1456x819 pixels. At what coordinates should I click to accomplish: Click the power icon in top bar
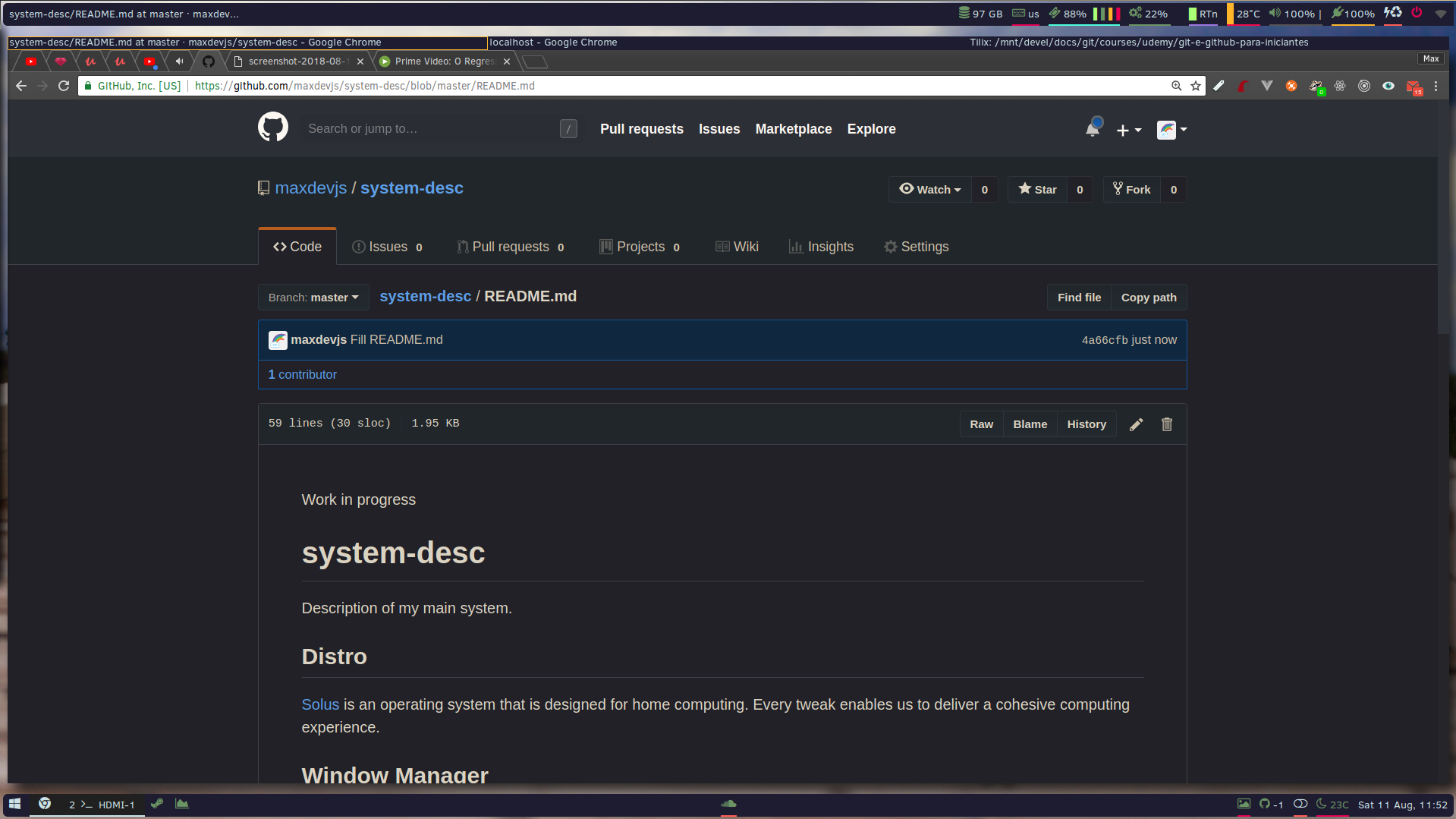click(1417, 13)
